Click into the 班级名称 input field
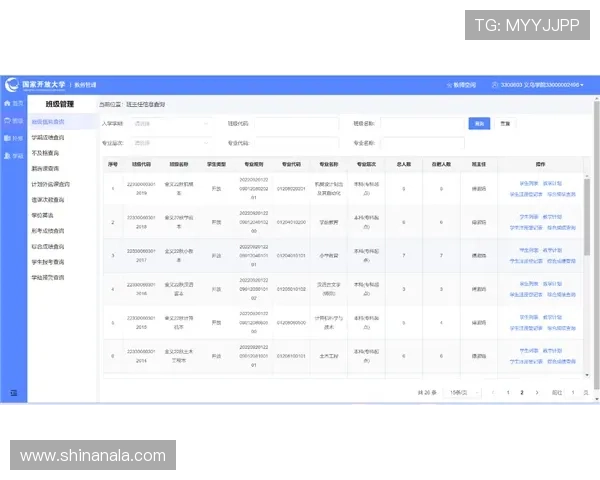The width and height of the screenshot is (600, 480). point(421,124)
